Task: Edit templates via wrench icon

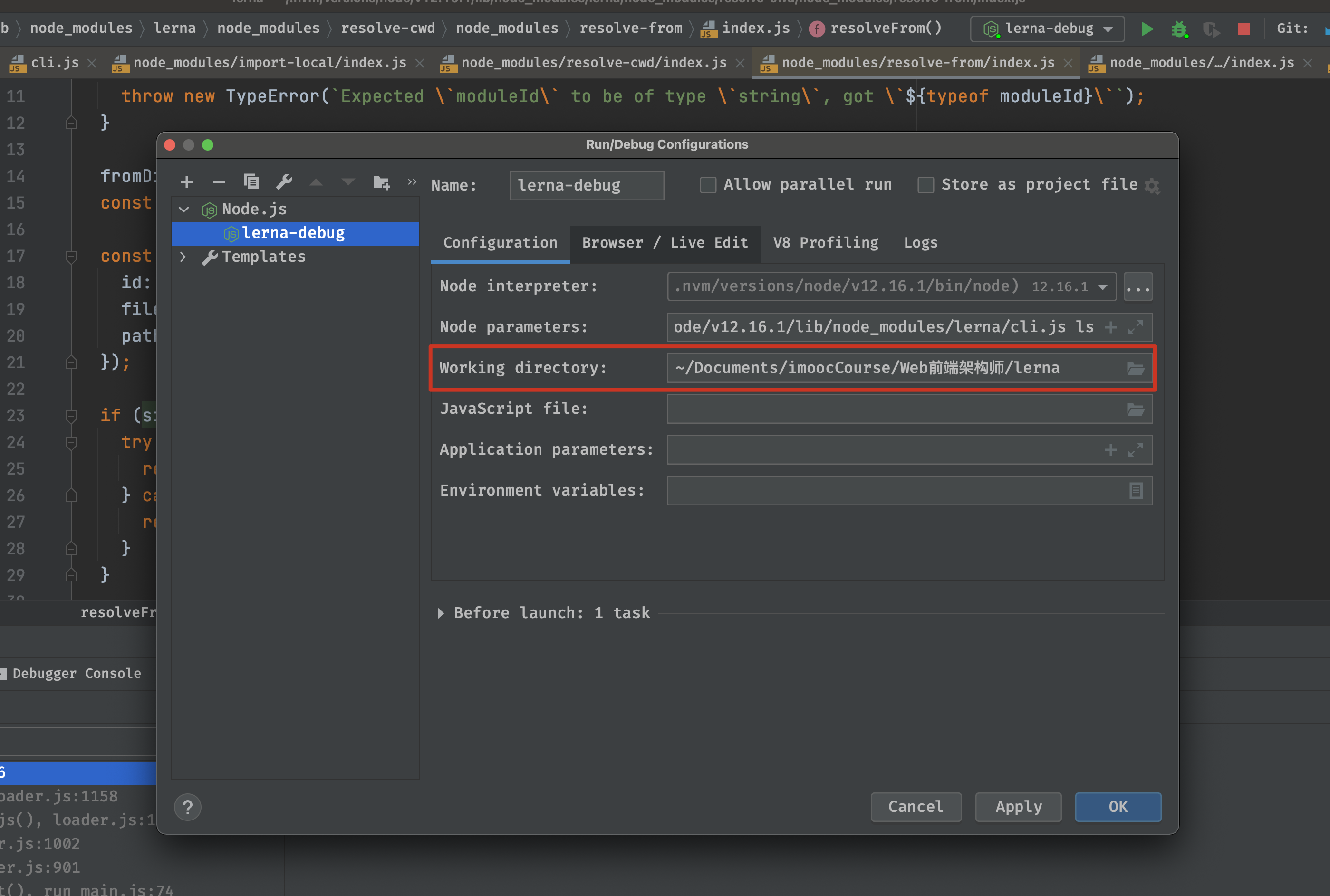Action: (x=284, y=181)
